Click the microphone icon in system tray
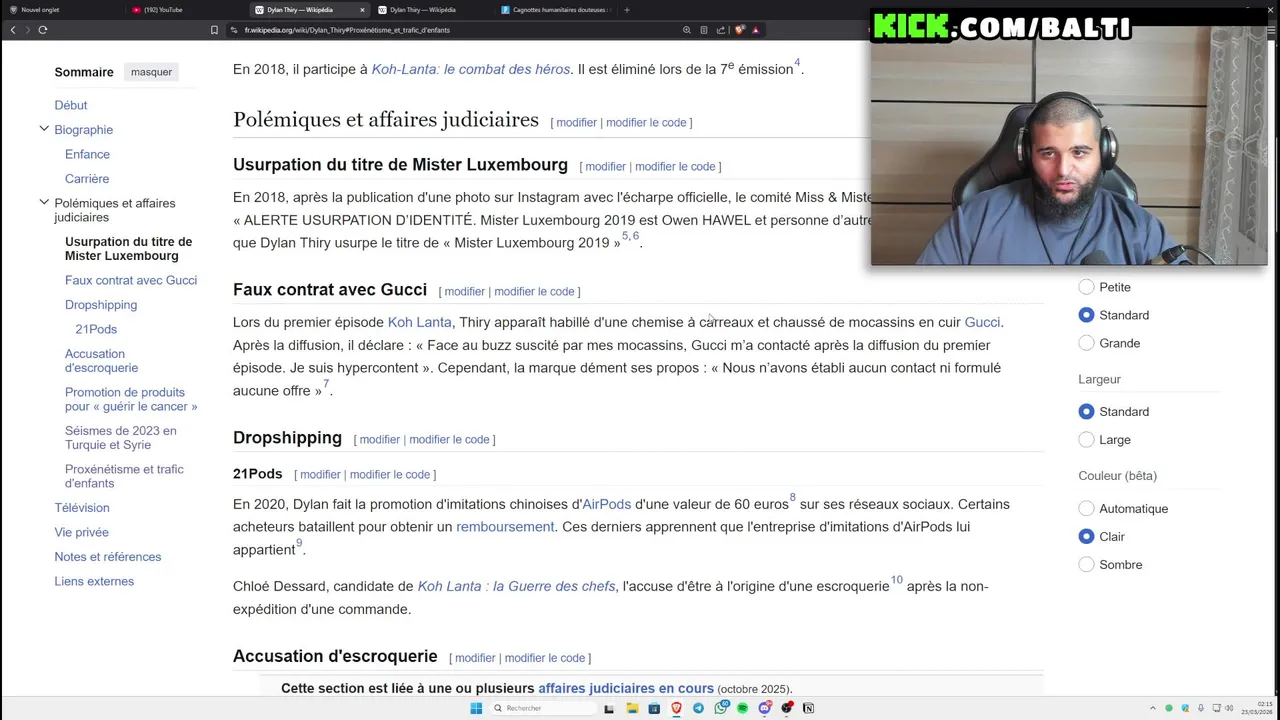This screenshot has height=720, width=1280. coord(1201,708)
